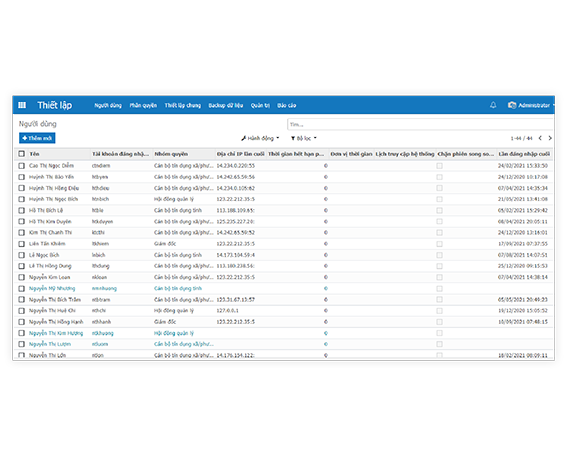
Task: Tick checkbox for Liên Tấn Khiêm
Action: 21,244
